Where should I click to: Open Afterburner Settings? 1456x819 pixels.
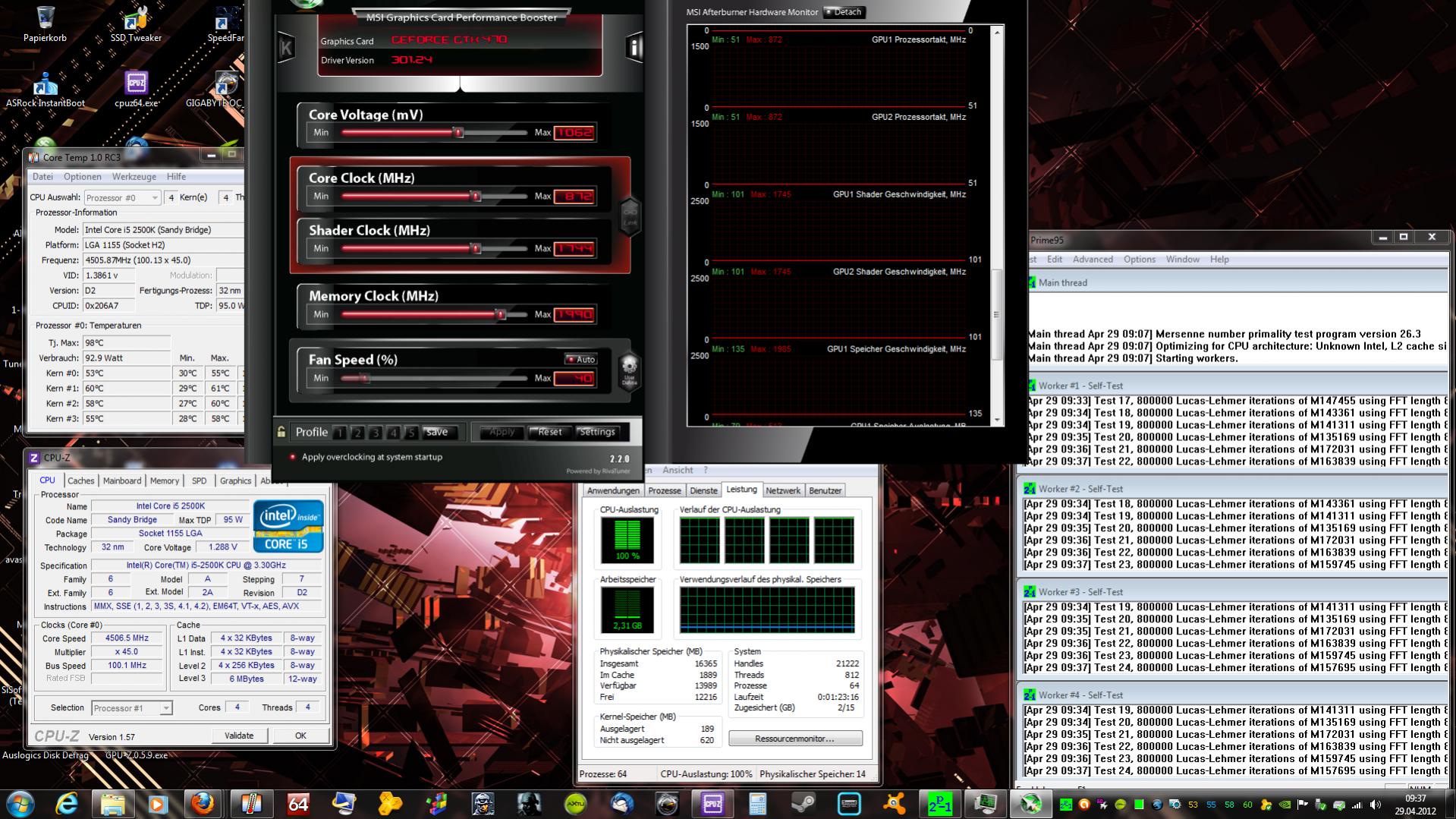click(x=597, y=432)
